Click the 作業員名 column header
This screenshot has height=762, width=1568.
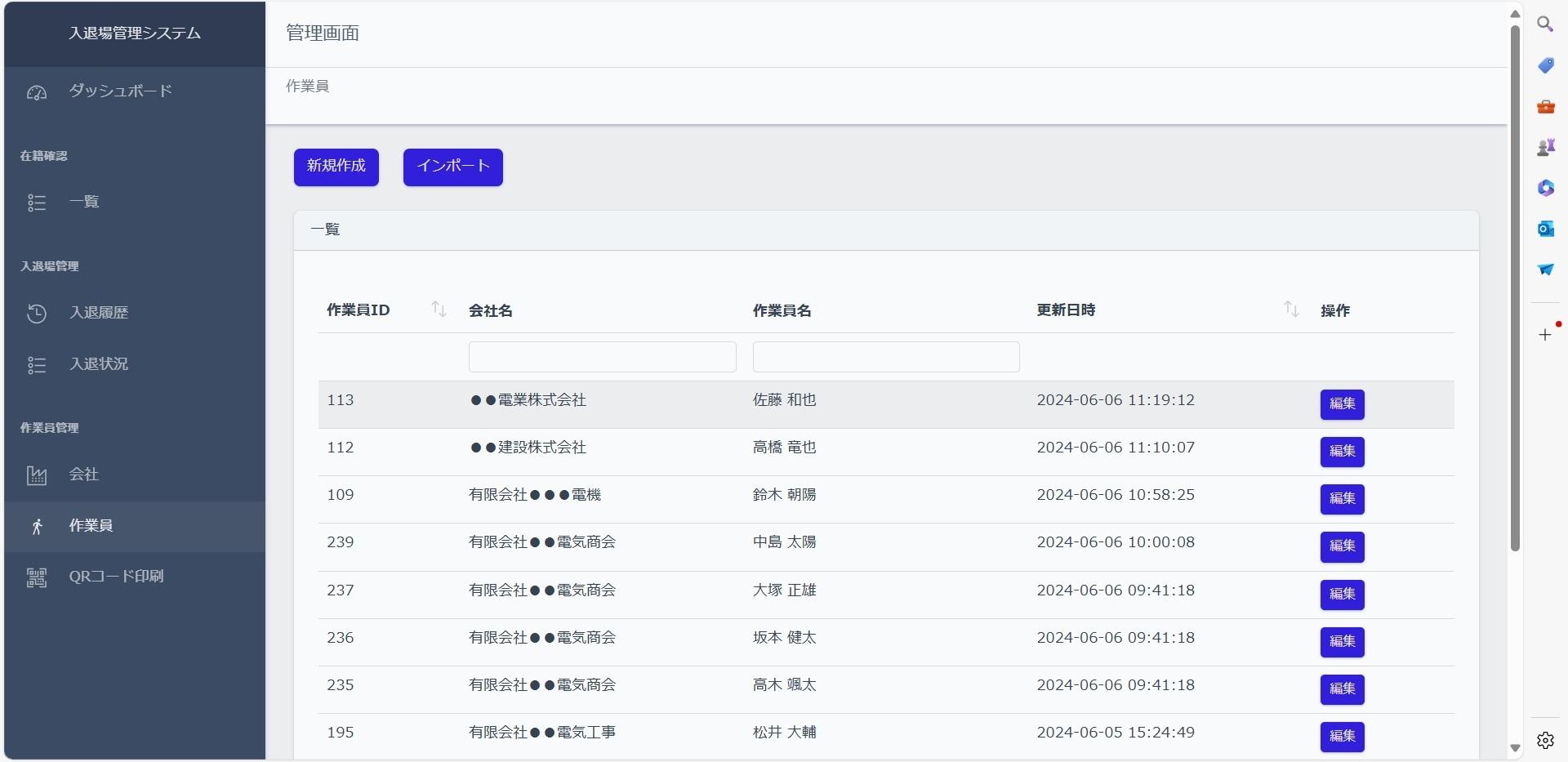[782, 310]
